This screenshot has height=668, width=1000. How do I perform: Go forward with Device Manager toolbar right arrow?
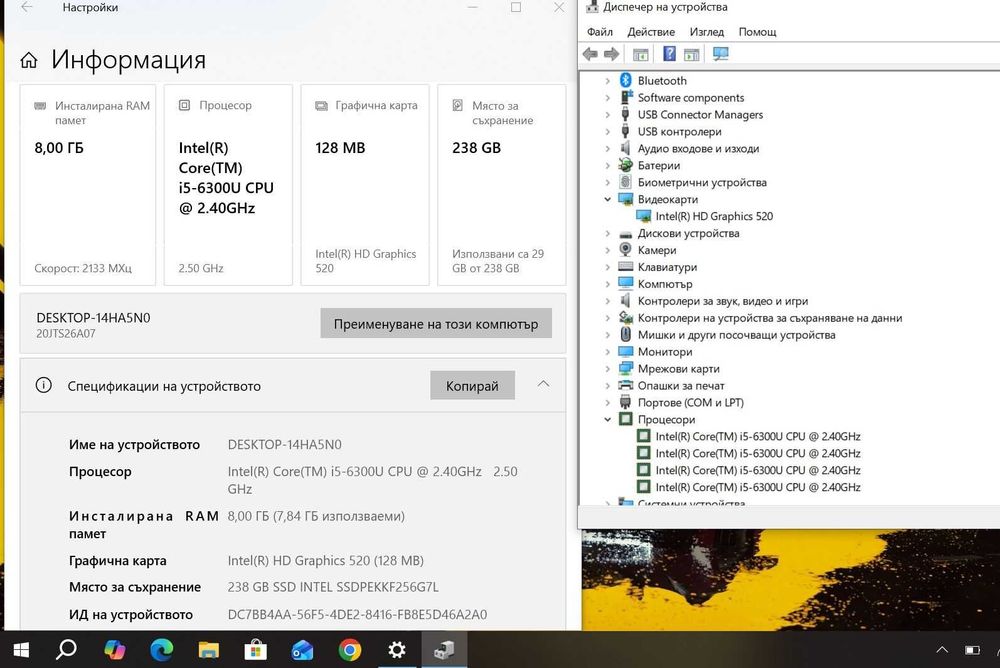[611, 54]
